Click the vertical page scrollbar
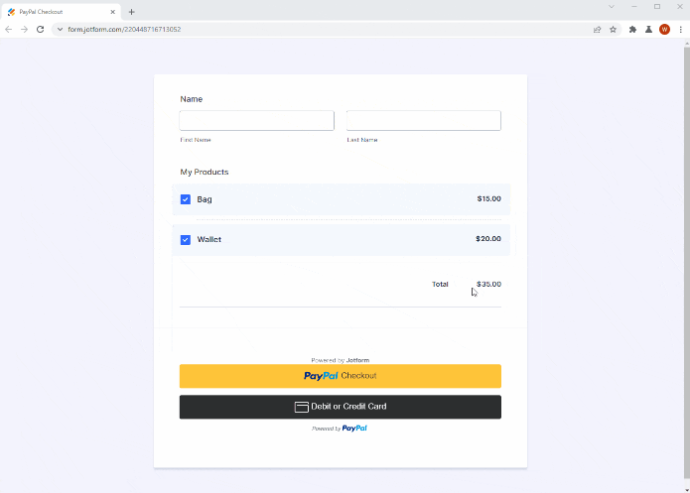Viewport: 690px width, 493px height. click(x=686, y=264)
